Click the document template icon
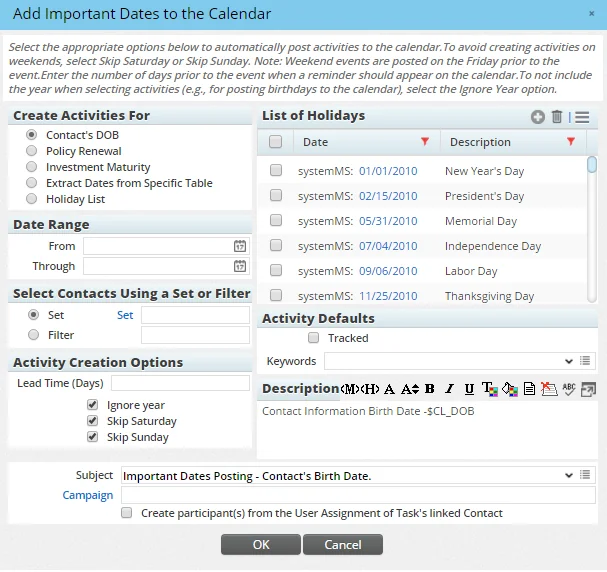Screen dimensions: 607x572 (529, 389)
